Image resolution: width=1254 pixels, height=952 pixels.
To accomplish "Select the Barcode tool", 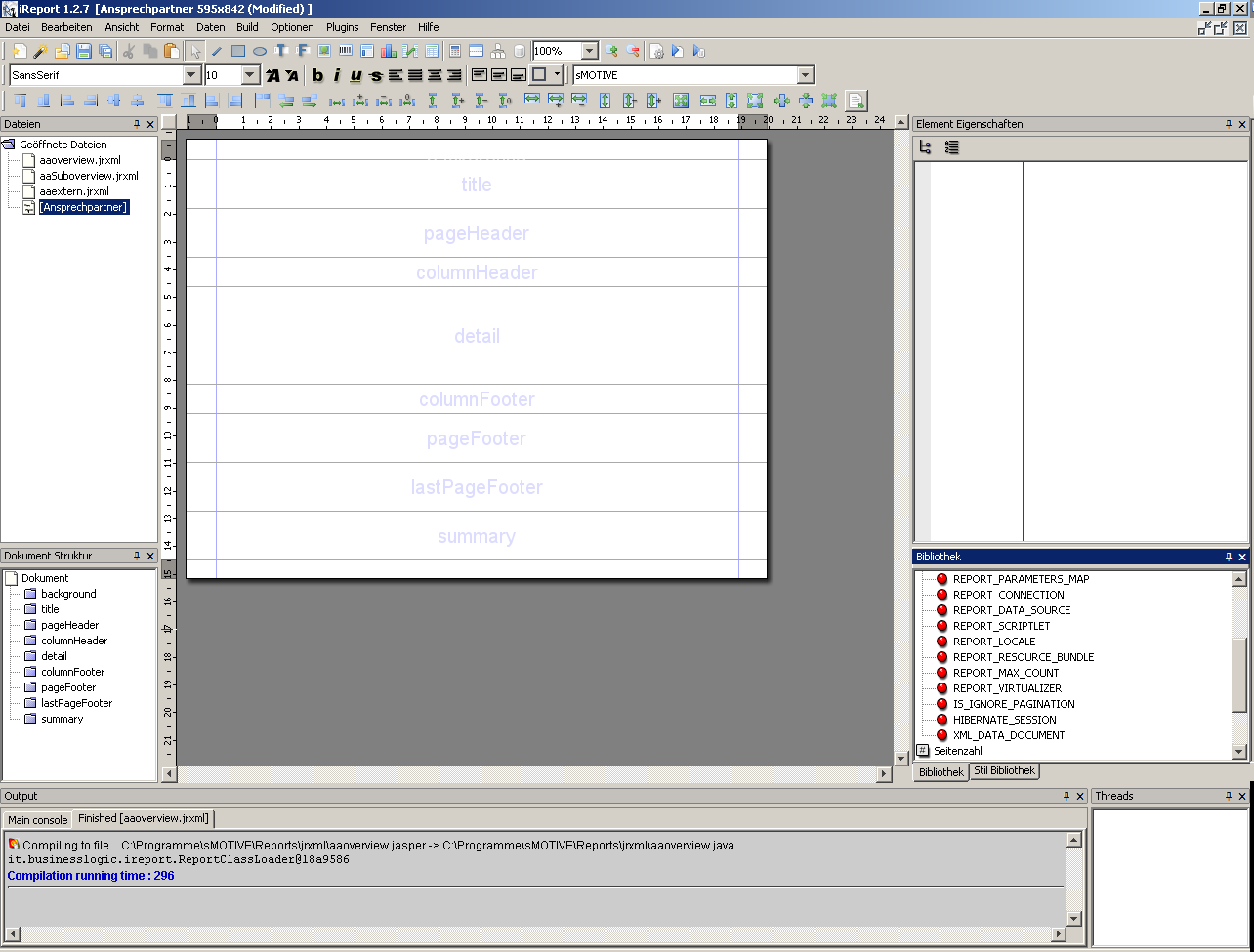I will click(346, 51).
